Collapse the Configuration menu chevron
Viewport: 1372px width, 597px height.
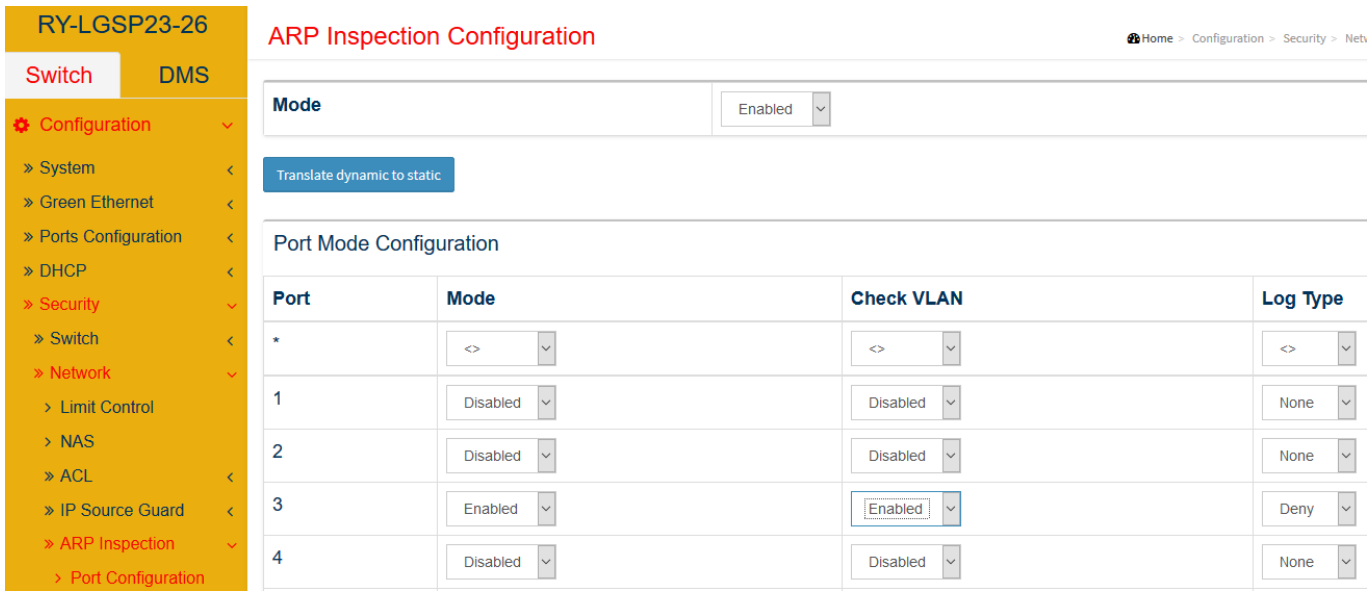pyautogui.click(x=228, y=126)
